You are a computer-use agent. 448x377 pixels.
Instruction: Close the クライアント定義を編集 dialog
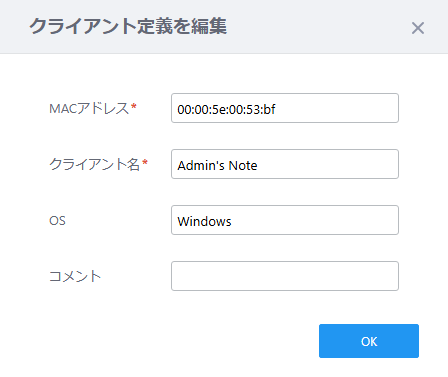(418, 28)
